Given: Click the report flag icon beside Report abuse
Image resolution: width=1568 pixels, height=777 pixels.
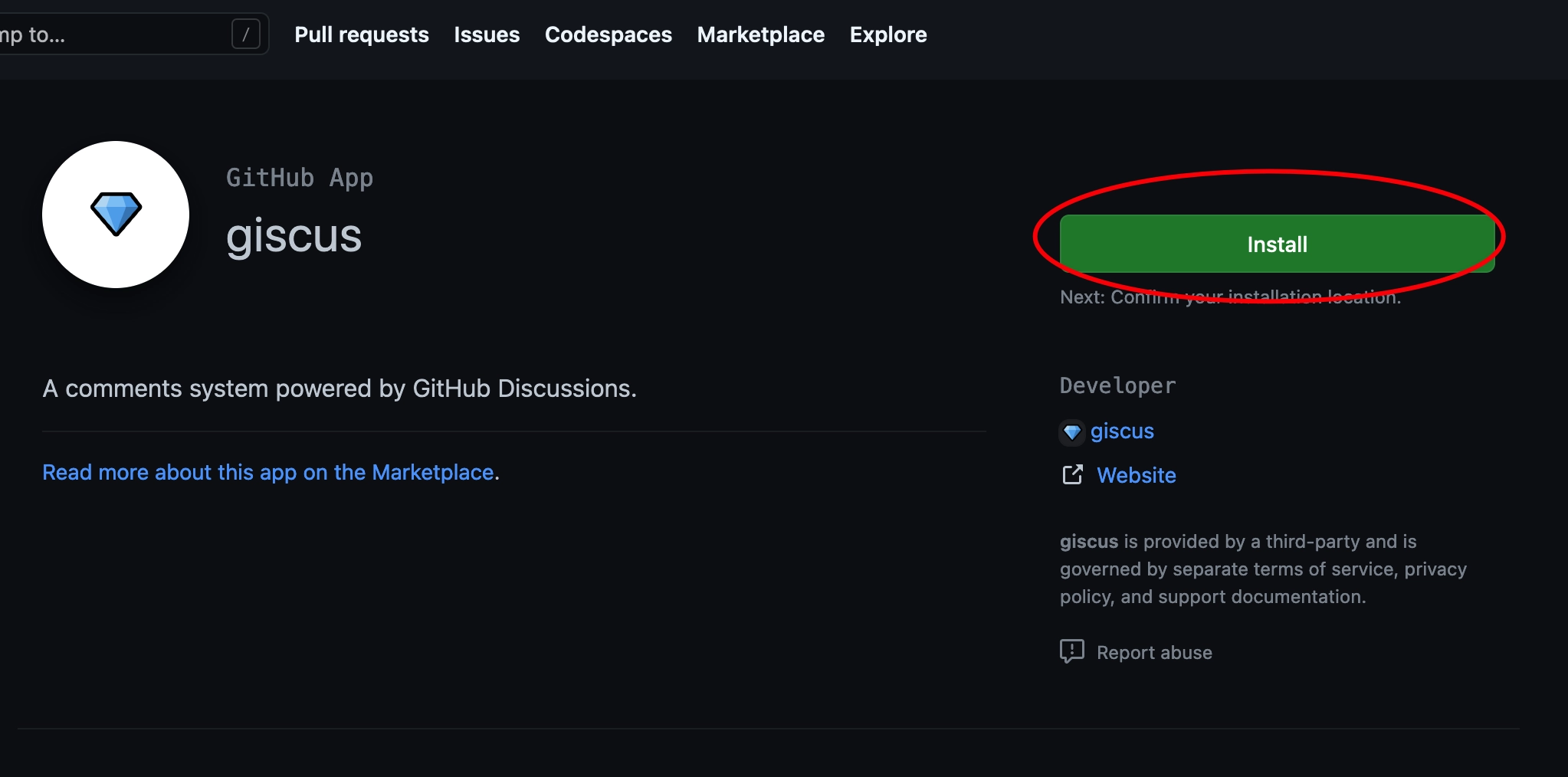Looking at the screenshot, I should pyautogui.click(x=1072, y=652).
